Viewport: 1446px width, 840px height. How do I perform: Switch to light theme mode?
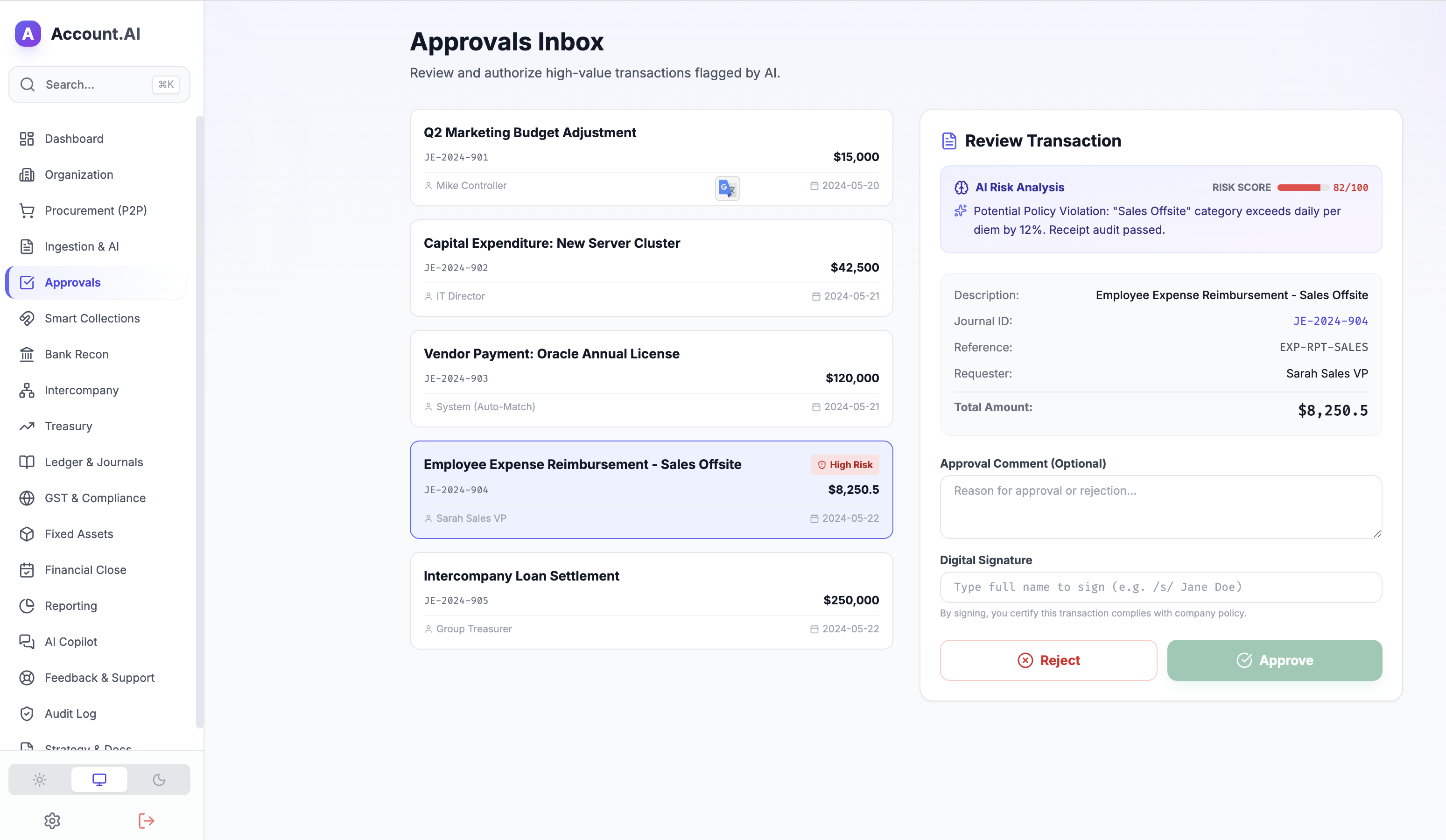coord(40,779)
